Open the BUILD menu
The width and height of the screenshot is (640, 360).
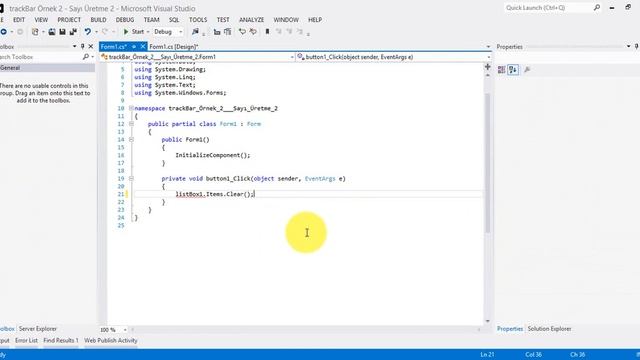coord(98,20)
